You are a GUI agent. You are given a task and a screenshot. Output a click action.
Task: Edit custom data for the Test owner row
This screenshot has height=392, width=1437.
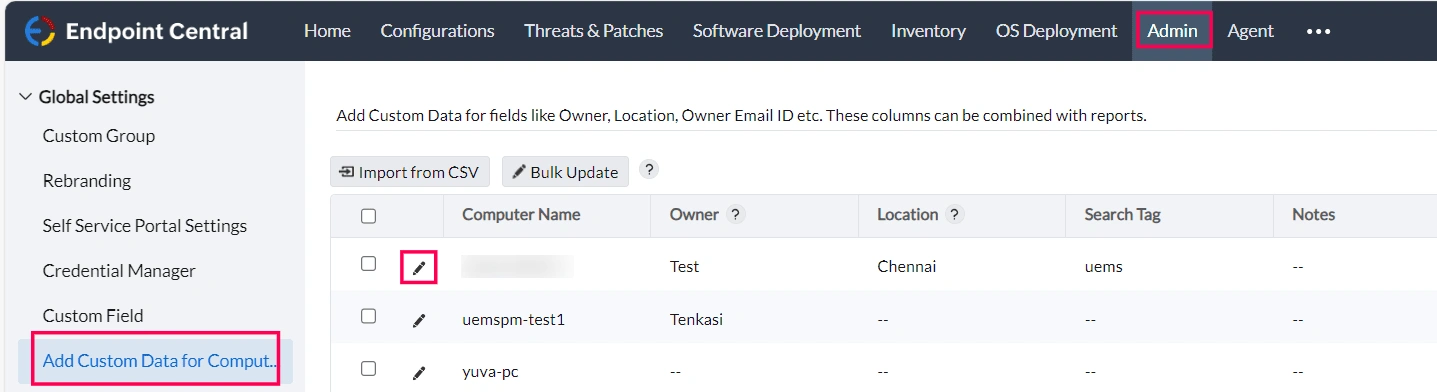419,267
